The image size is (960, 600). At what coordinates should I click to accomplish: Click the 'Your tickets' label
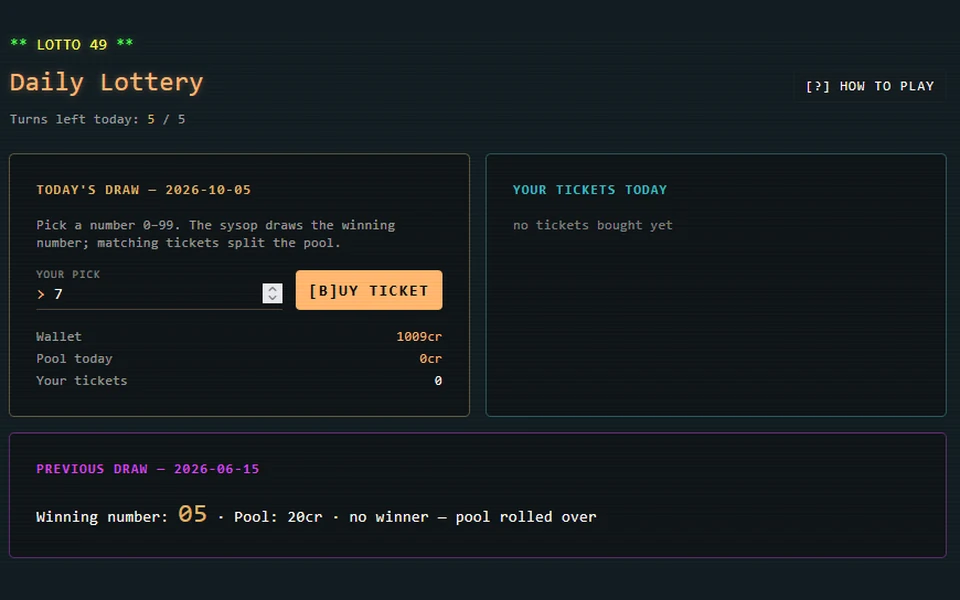coord(81,381)
